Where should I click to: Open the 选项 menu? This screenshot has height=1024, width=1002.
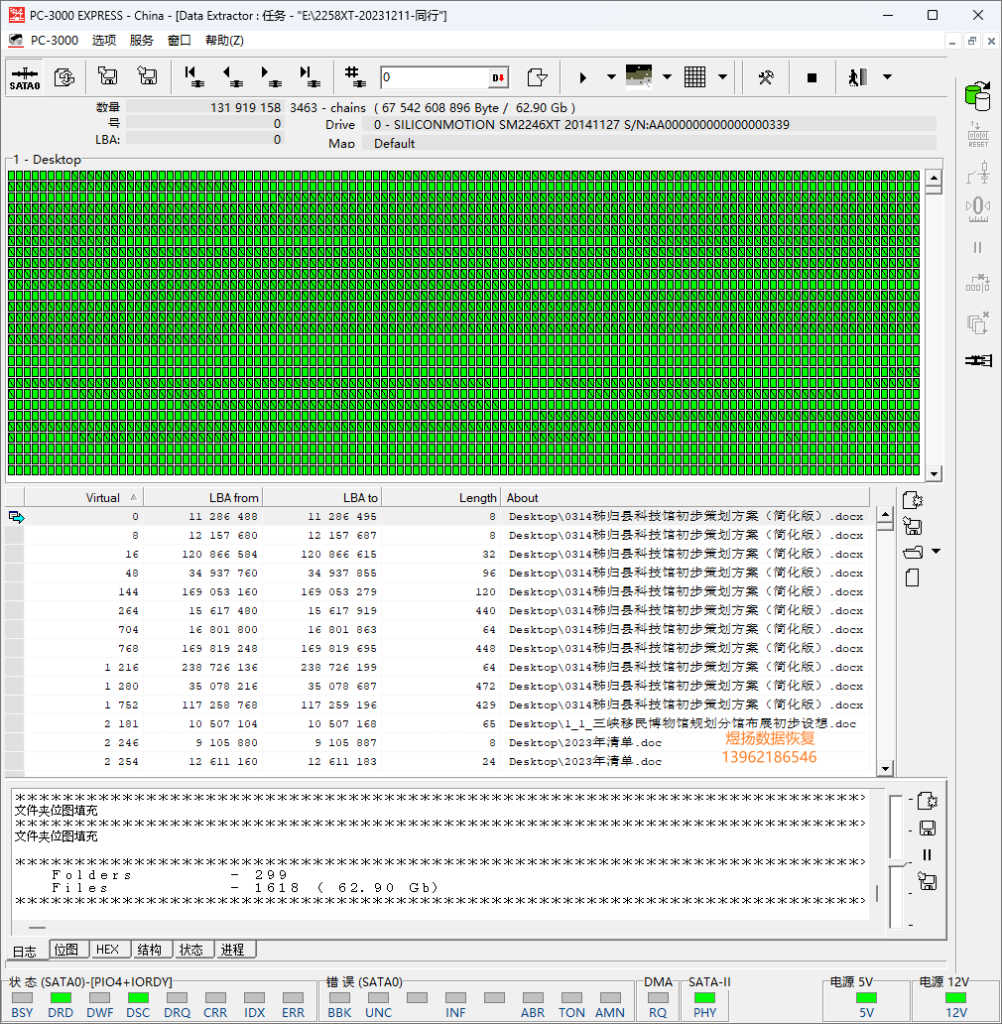pyautogui.click(x=104, y=40)
